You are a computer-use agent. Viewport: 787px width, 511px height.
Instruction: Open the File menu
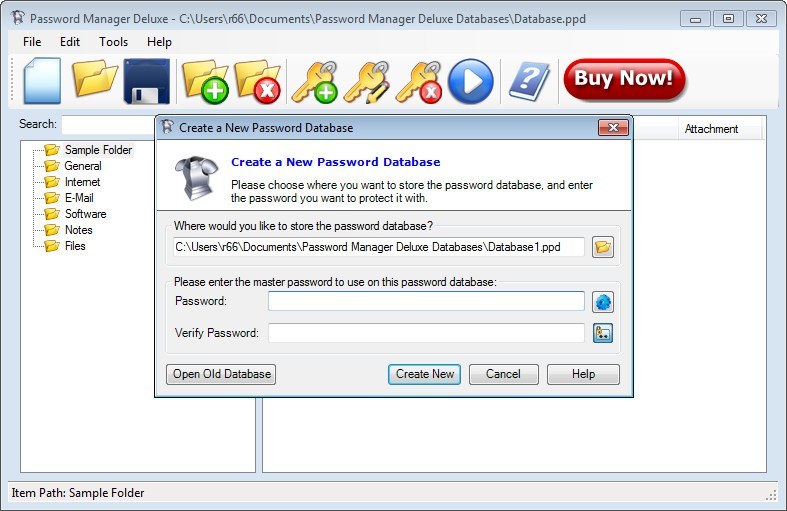tap(32, 42)
